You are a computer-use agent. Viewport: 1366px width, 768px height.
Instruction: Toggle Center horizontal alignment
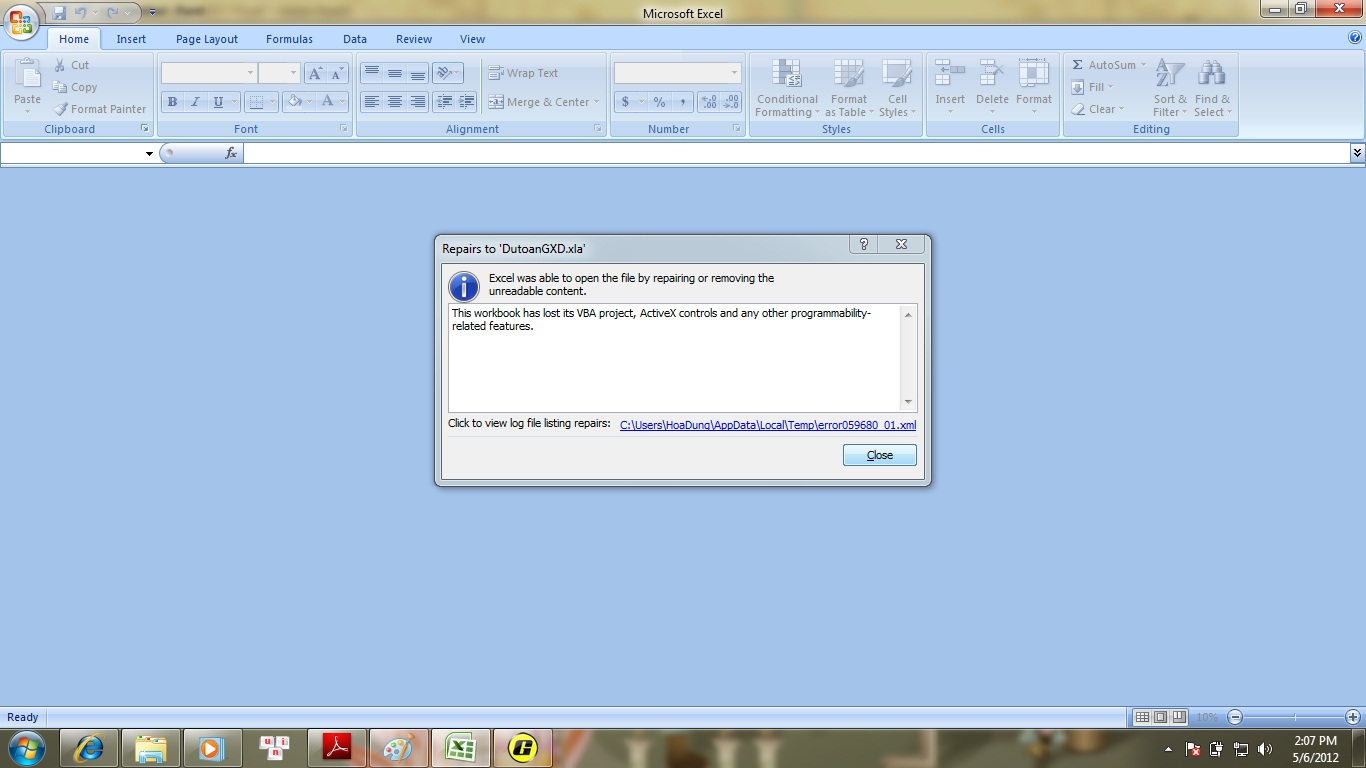[395, 102]
